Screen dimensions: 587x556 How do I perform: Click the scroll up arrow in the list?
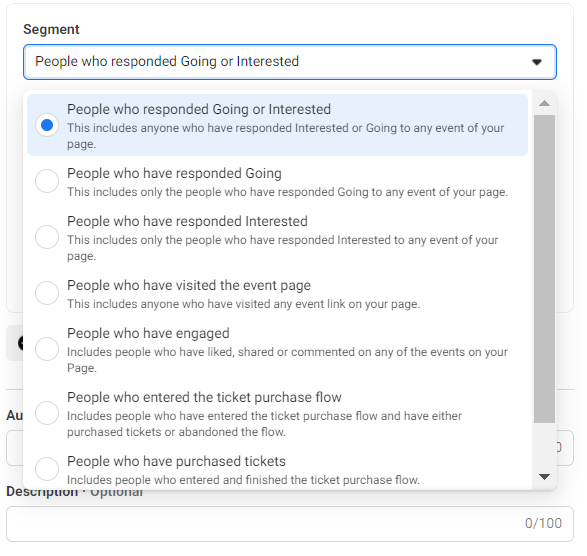544,103
